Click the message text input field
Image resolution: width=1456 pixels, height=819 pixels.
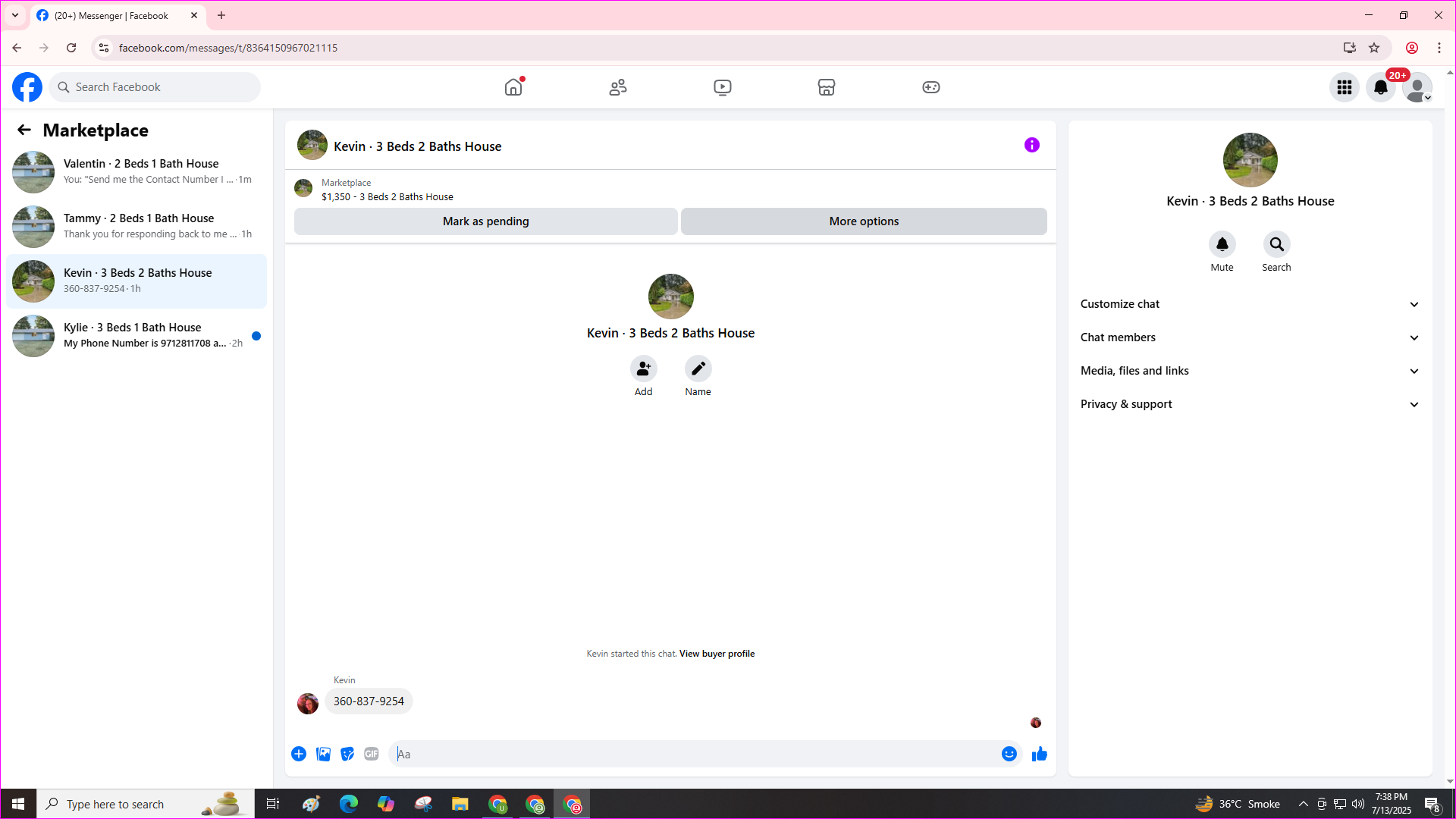pyautogui.click(x=694, y=754)
